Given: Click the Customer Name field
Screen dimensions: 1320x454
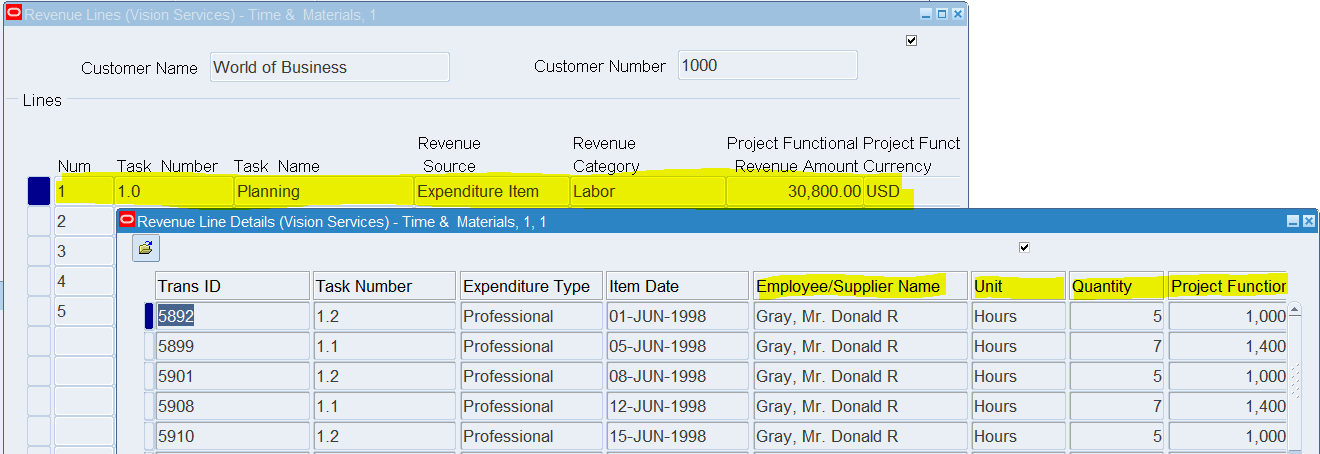Looking at the screenshot, I should [330, 67].
